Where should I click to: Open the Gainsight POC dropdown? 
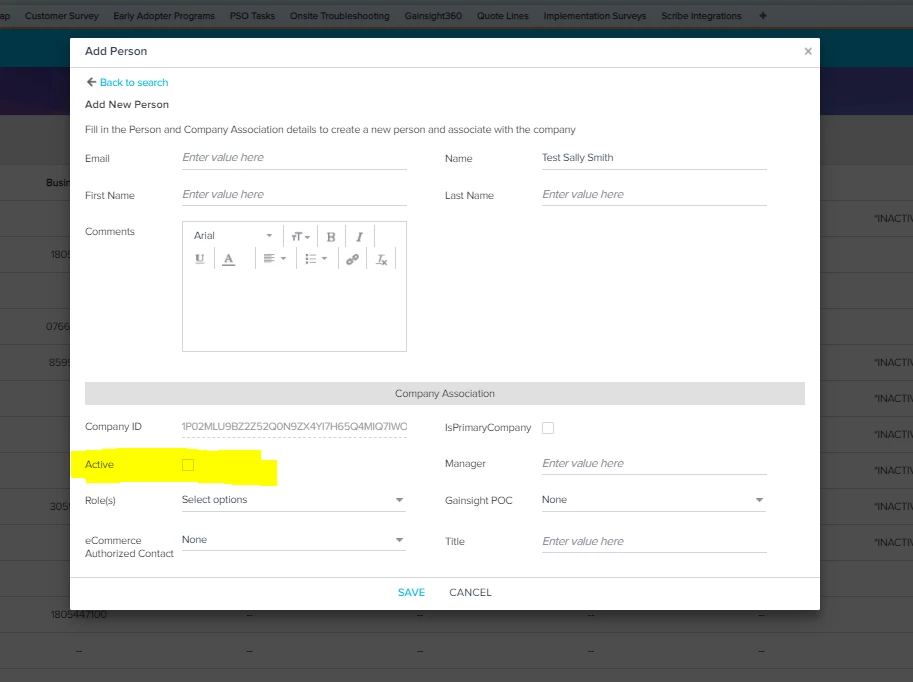click(x=653, y=500)
